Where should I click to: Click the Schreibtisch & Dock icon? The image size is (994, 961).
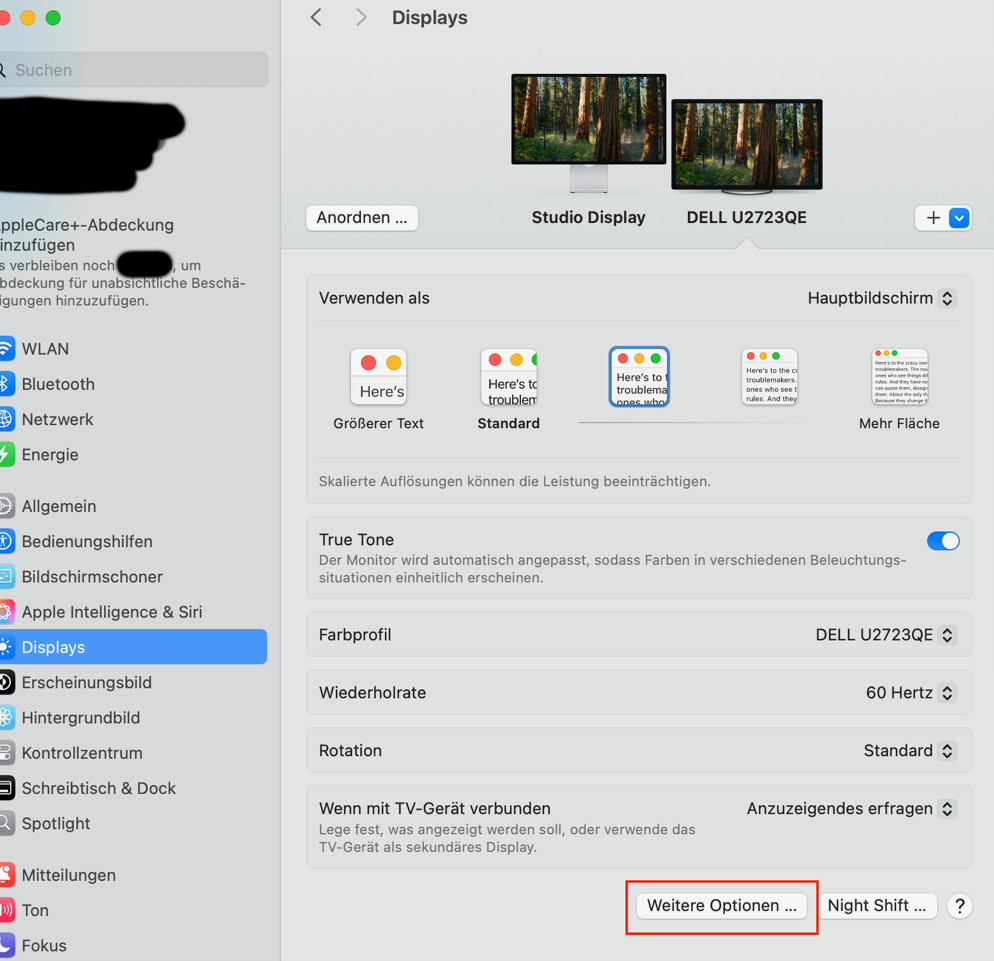pos(6,788)
